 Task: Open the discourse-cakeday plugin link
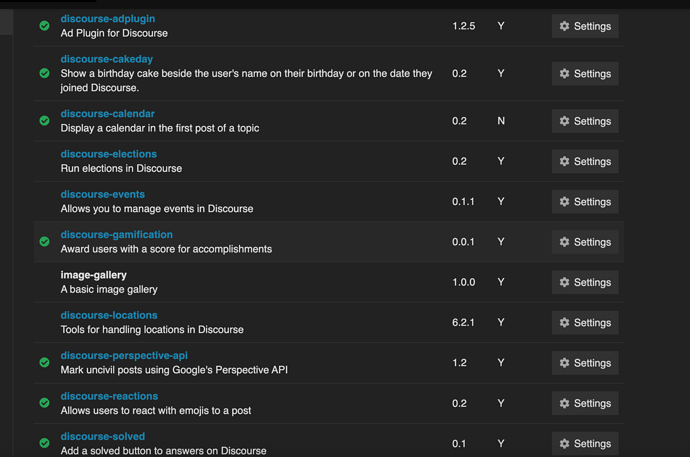(106, 59)
